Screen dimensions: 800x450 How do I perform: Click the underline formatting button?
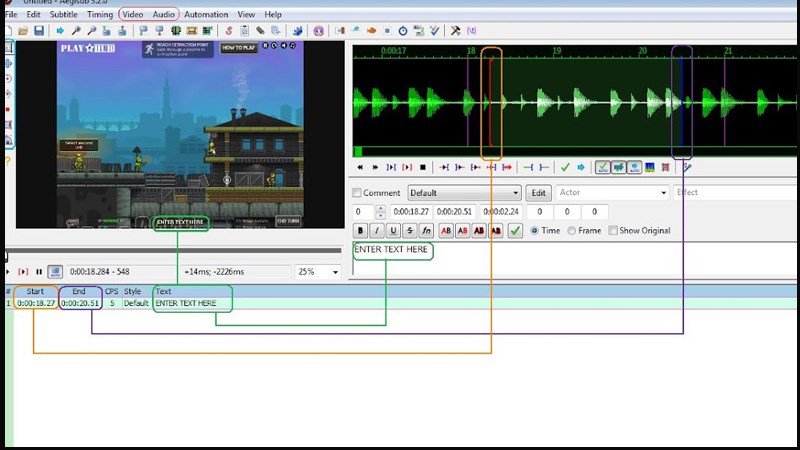click(393, 231)
